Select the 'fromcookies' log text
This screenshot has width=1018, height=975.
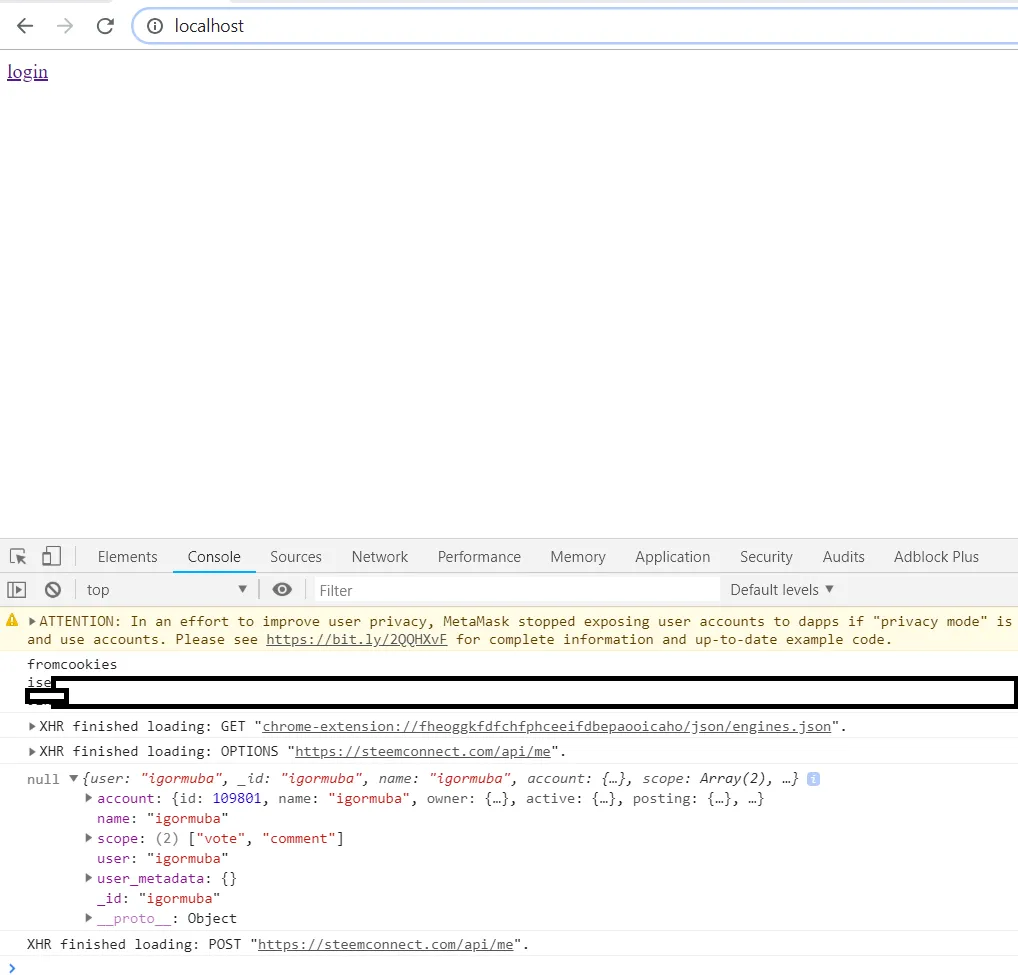(72, 664)
